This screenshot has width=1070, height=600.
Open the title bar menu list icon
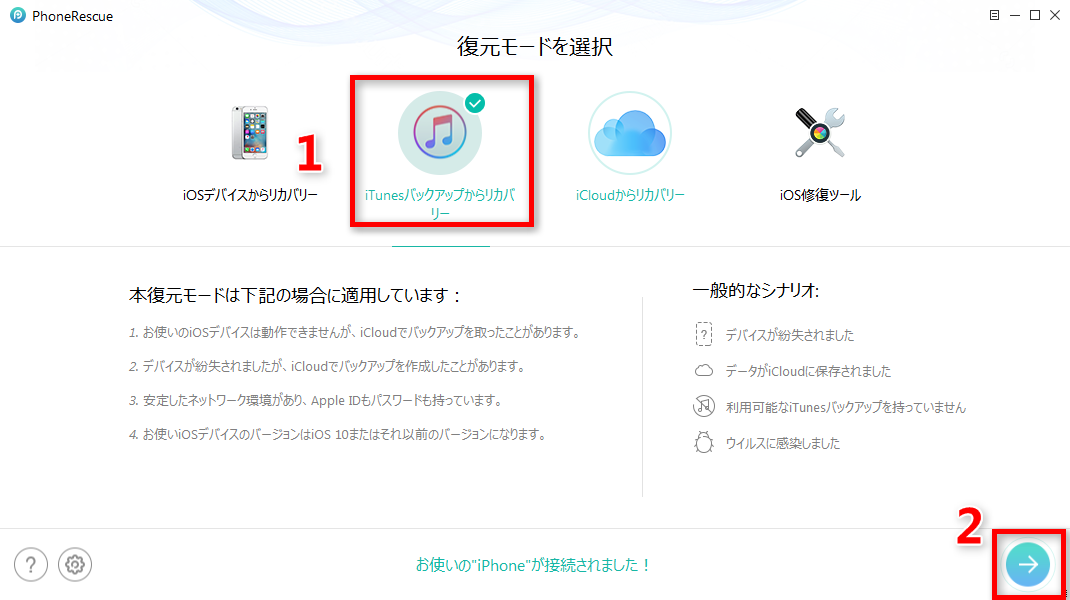pyautogui.click(x=994, y=15)
